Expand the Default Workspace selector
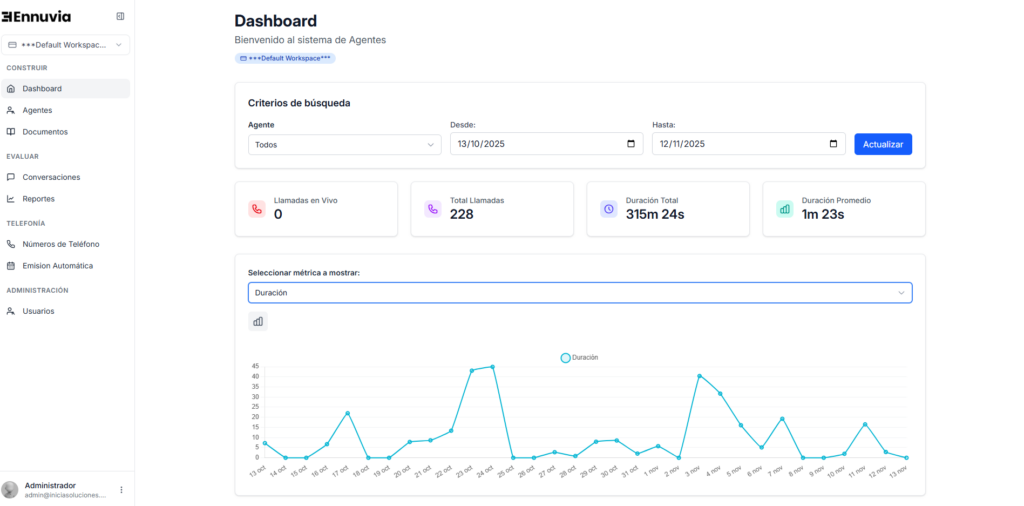The height and width of the screenshot is (506, 1024). [x=66, y=45]
